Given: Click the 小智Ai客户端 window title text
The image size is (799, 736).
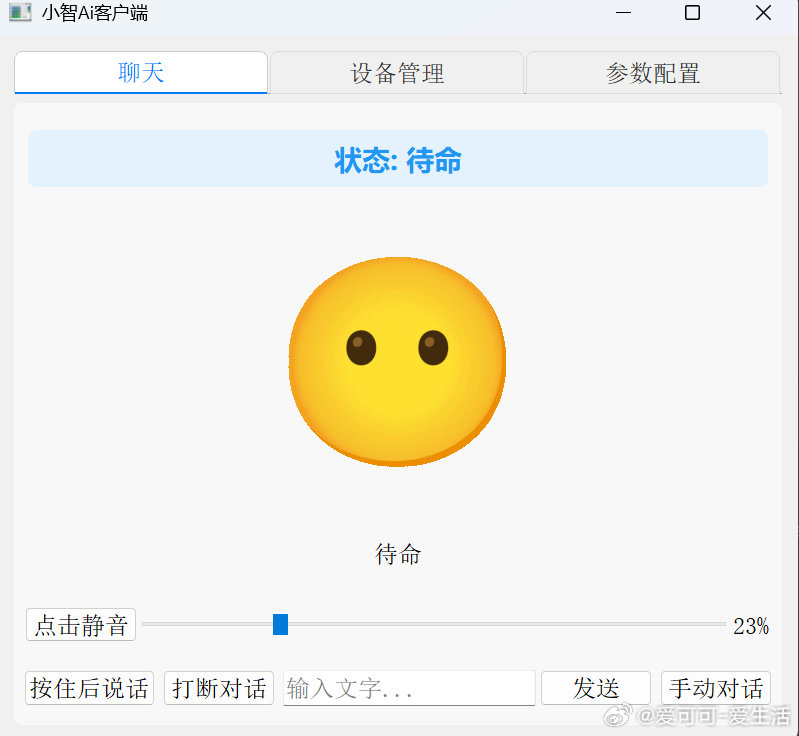Looking at the screenshot, I should click(95, 13).
